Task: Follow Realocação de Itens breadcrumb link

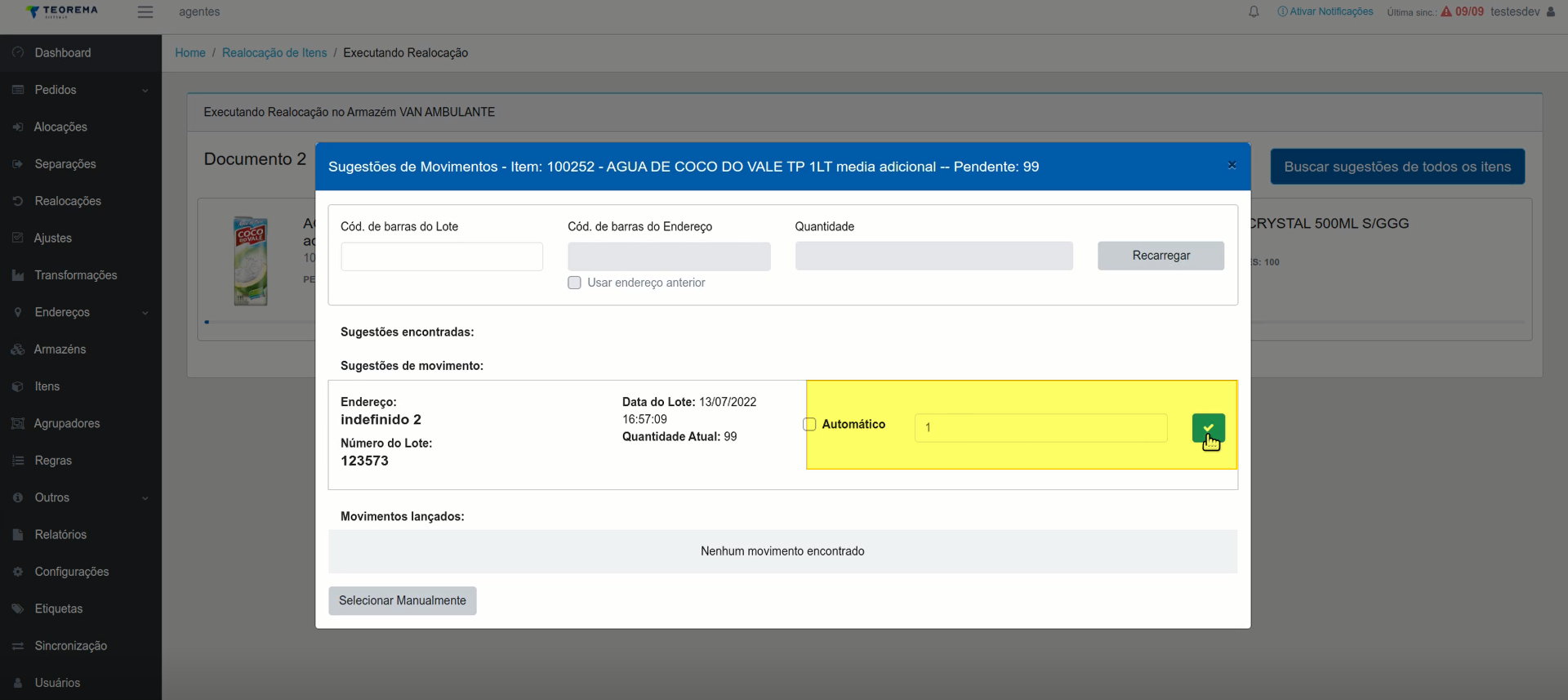Action: [274, 52]
